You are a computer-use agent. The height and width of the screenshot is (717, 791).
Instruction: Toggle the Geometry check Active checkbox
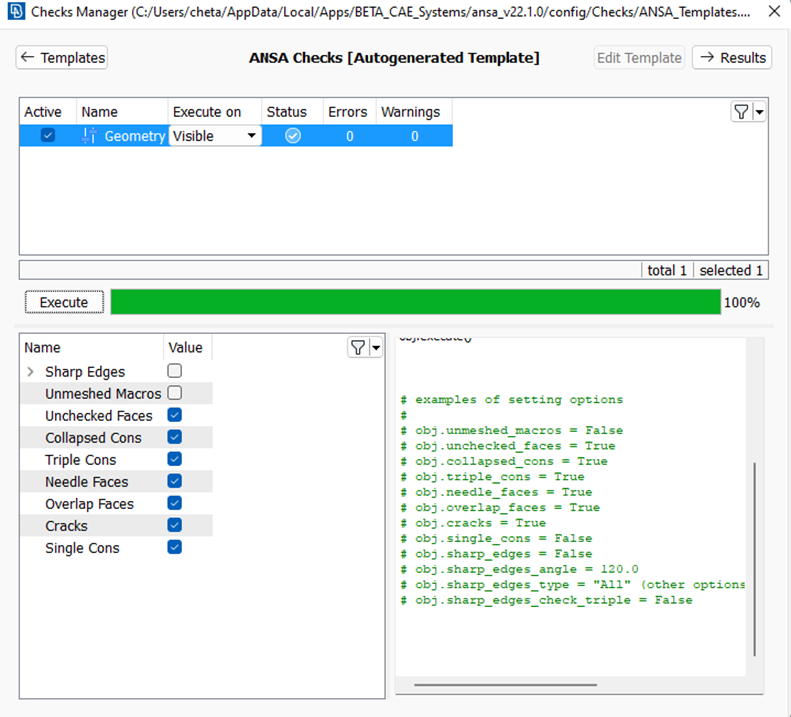48,136
